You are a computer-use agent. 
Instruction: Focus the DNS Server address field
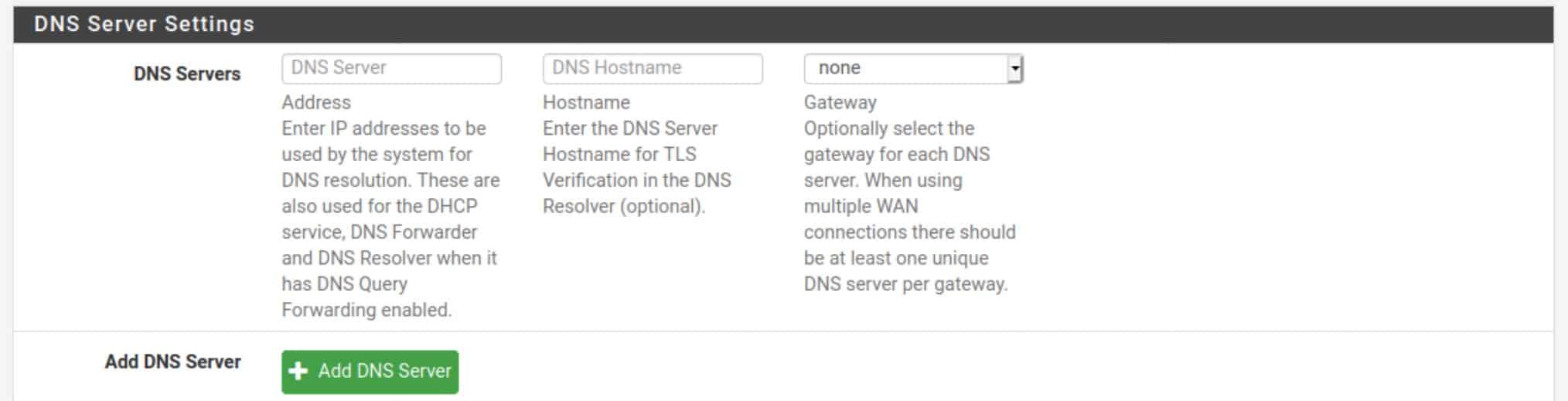[391, 68]
